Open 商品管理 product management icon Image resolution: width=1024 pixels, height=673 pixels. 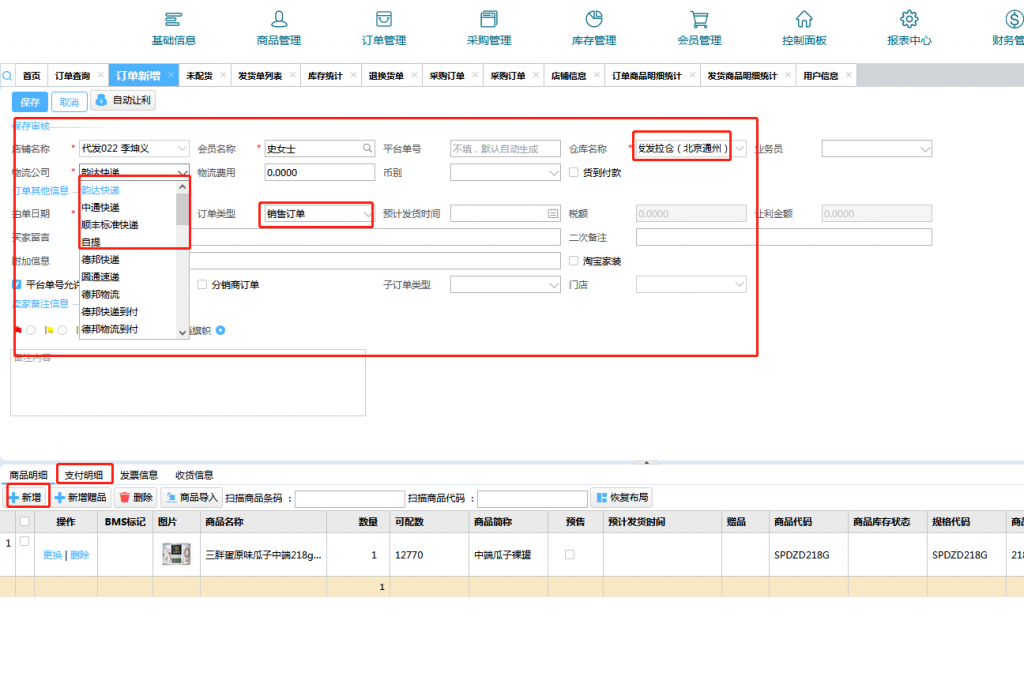[x=279, y=27]
